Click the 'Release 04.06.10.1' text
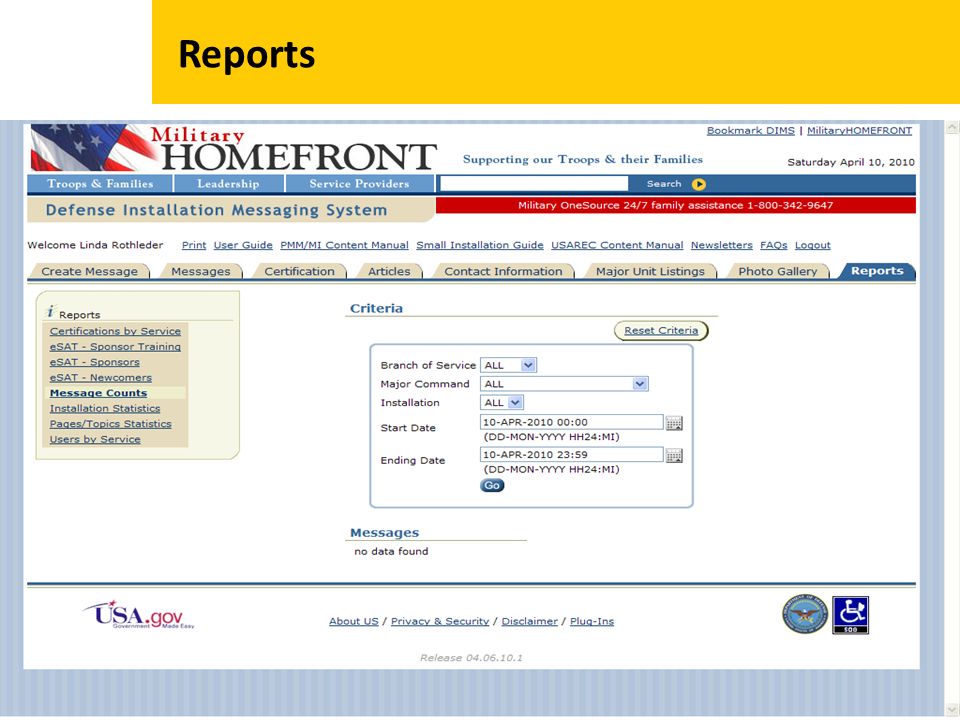 [x=471, y=658]
